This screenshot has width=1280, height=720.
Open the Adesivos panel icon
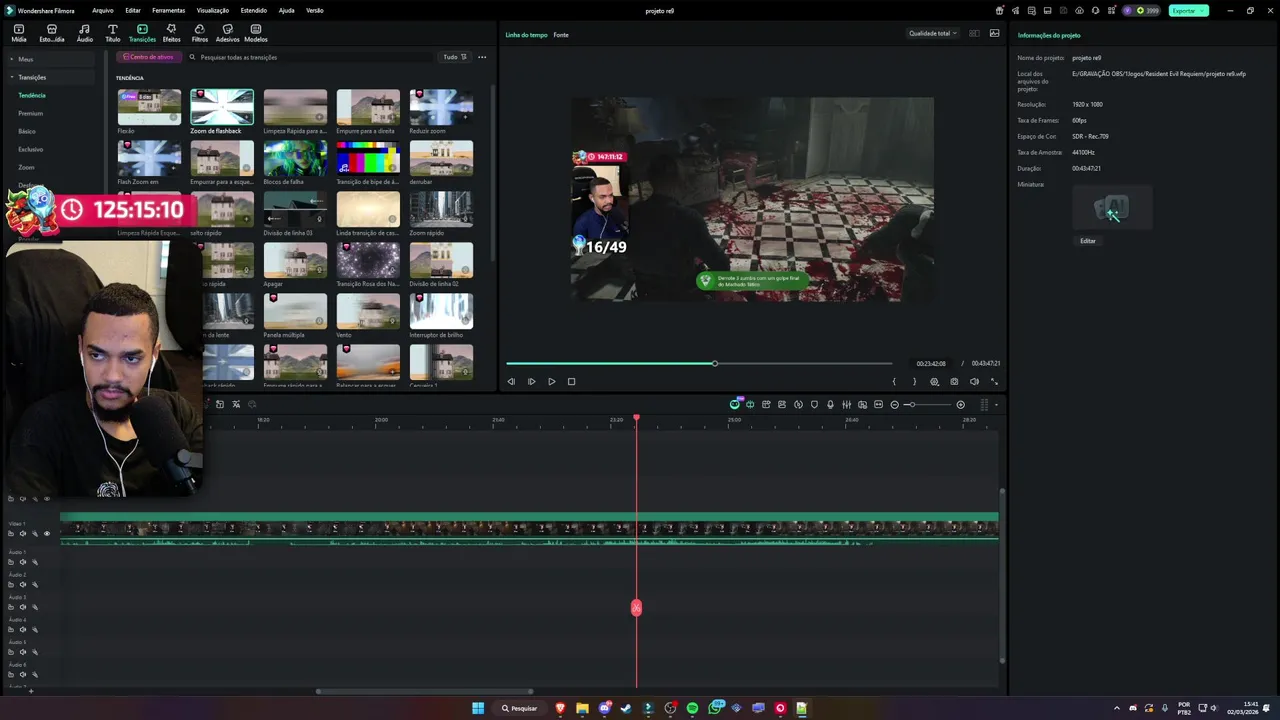[227, 33]
